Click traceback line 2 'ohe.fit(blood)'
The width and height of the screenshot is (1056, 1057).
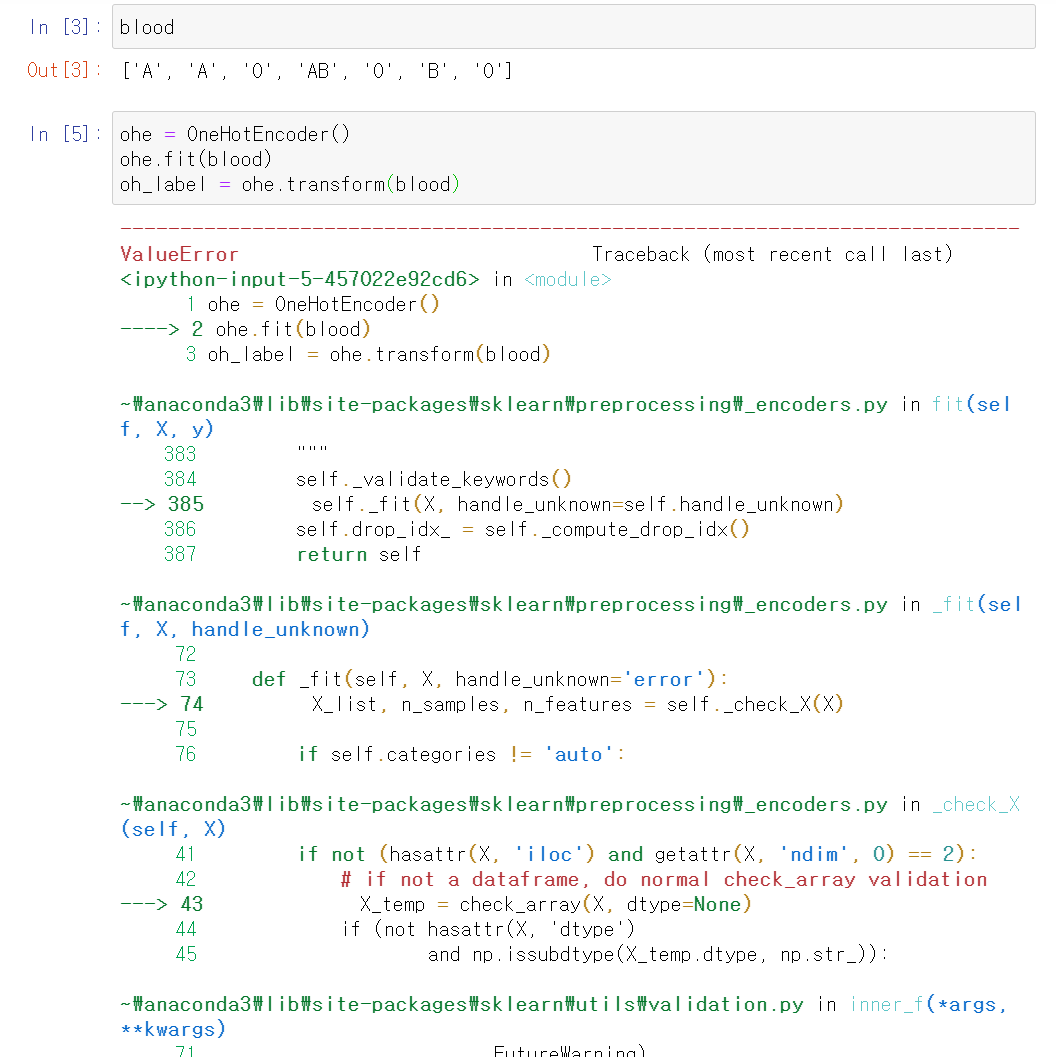tap(292, 329)
